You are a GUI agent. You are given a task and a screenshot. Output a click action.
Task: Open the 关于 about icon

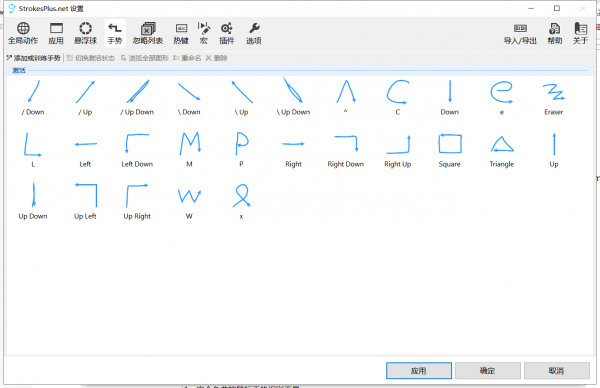[580, 33]
